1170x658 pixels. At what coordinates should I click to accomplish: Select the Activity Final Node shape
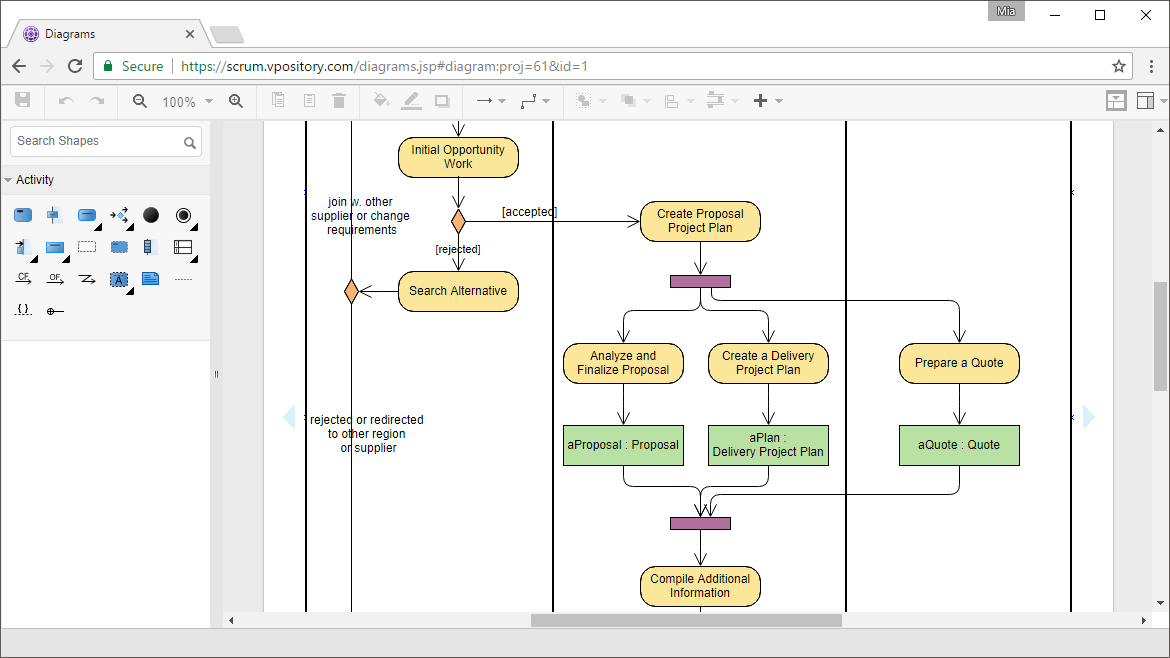183,216
